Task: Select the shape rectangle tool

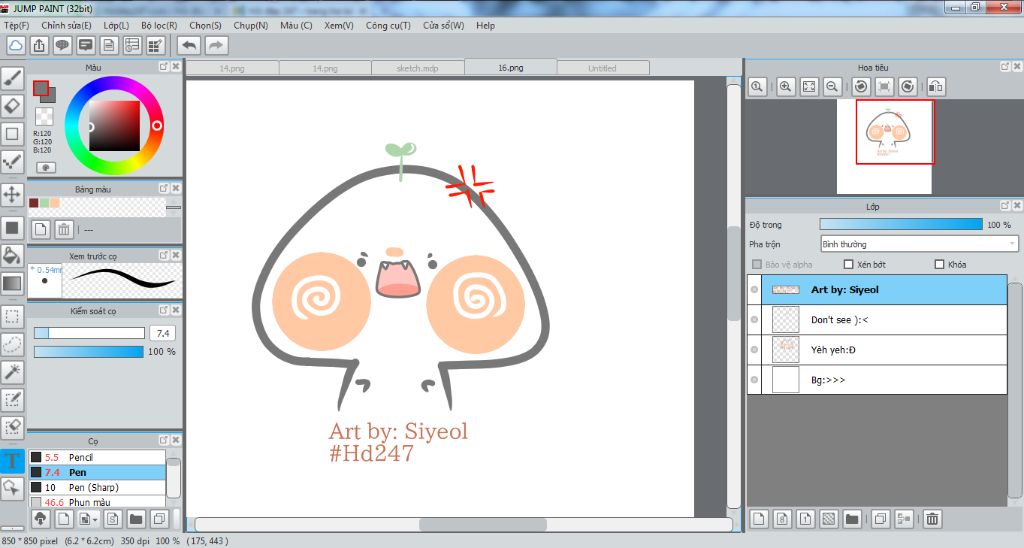Action: click(x=12, y=134)
